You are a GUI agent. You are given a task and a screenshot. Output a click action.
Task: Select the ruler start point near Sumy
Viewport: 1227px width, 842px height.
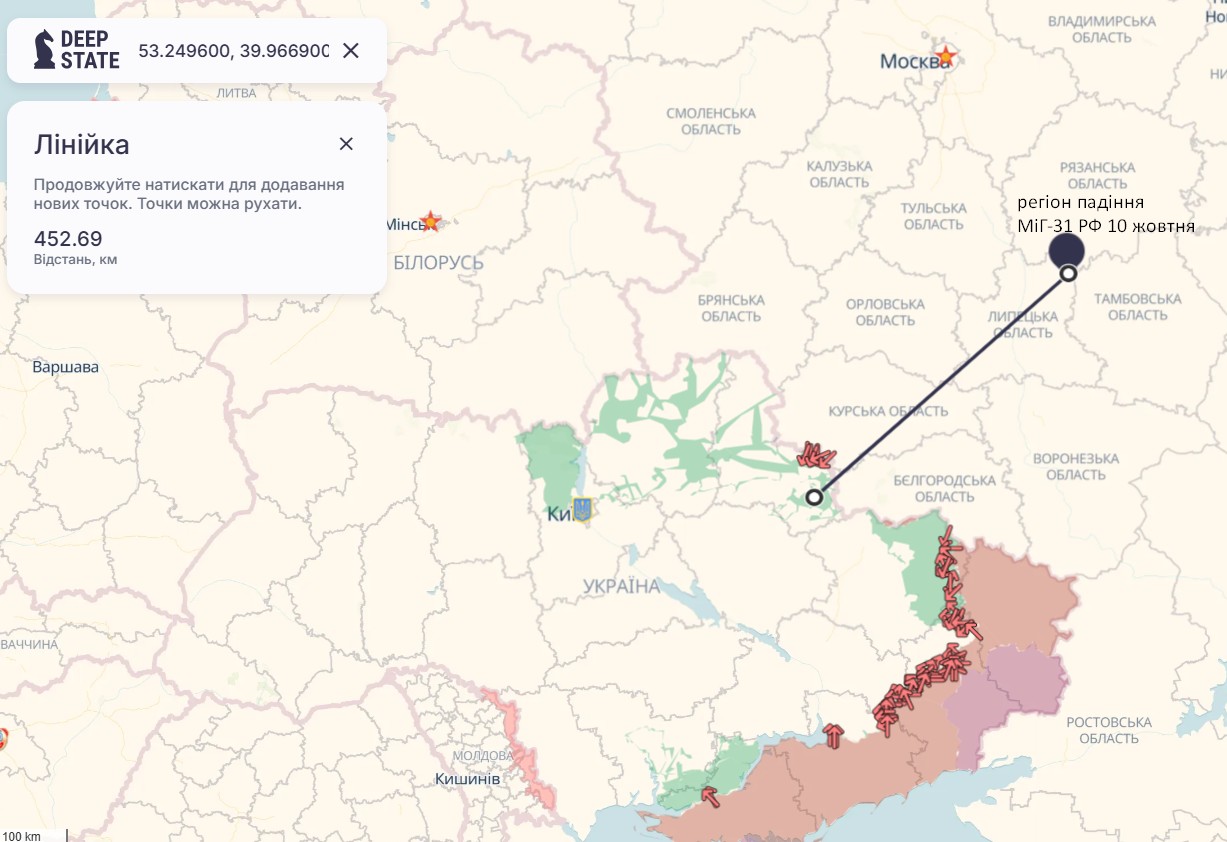click(x=814, y=497)
